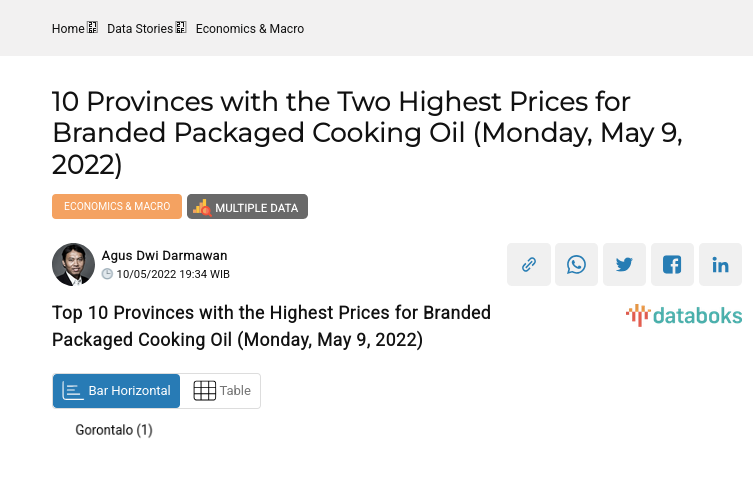Screen dimensions: 753x498
Task: Click the Gorontalo (1) chart label
Action: tap(114, 430)
